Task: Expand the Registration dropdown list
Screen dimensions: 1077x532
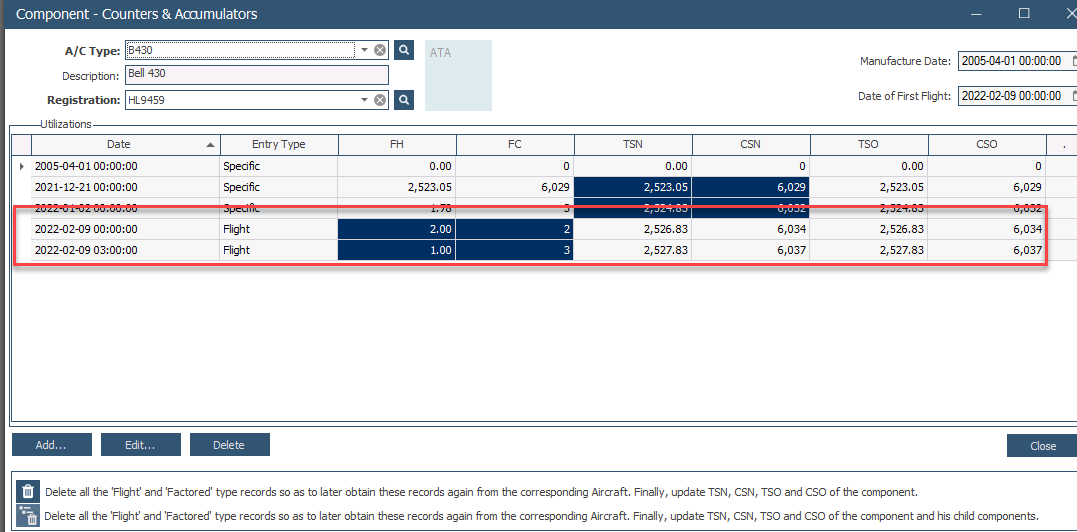Action: click(x=365, y=100)
